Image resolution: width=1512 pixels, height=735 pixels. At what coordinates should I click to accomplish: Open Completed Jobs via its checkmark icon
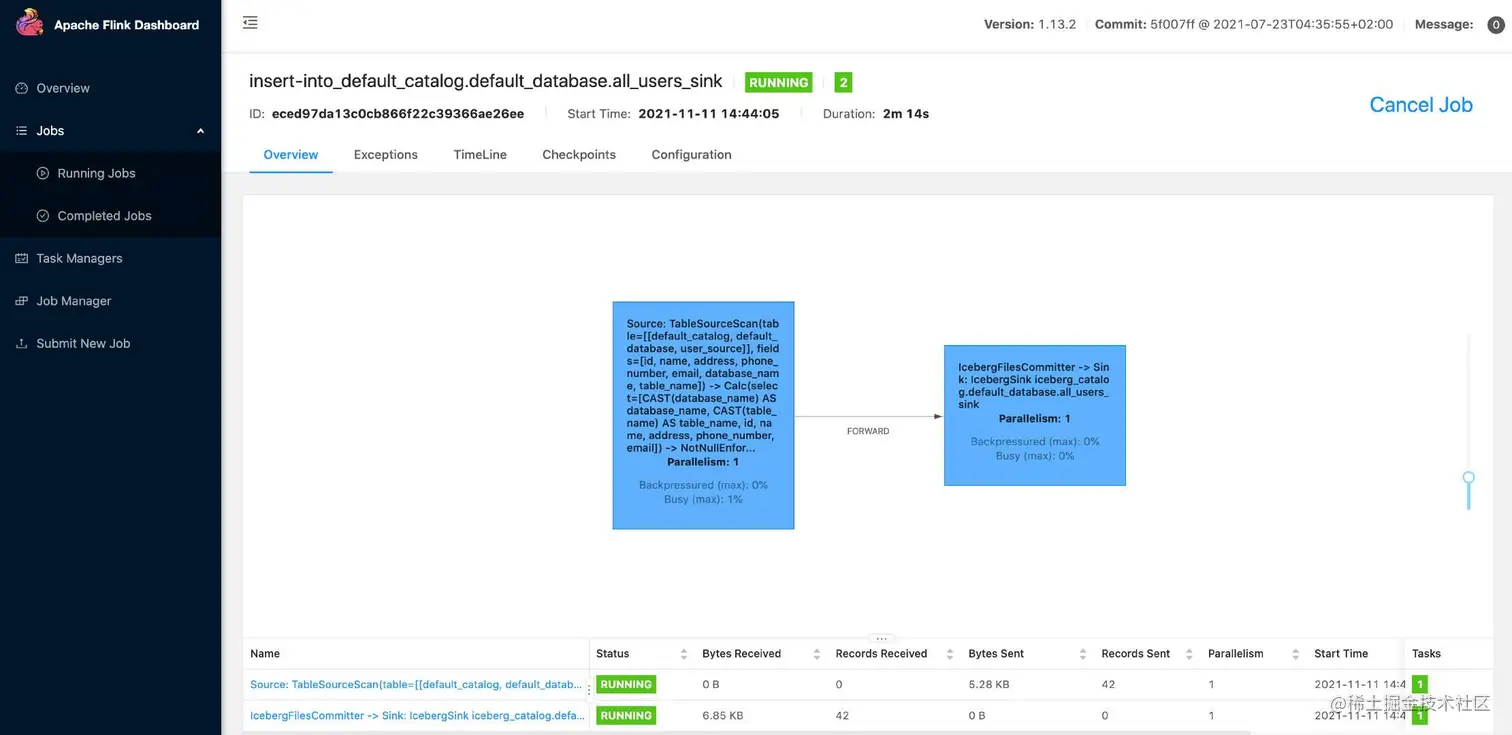tap(42, 215)
